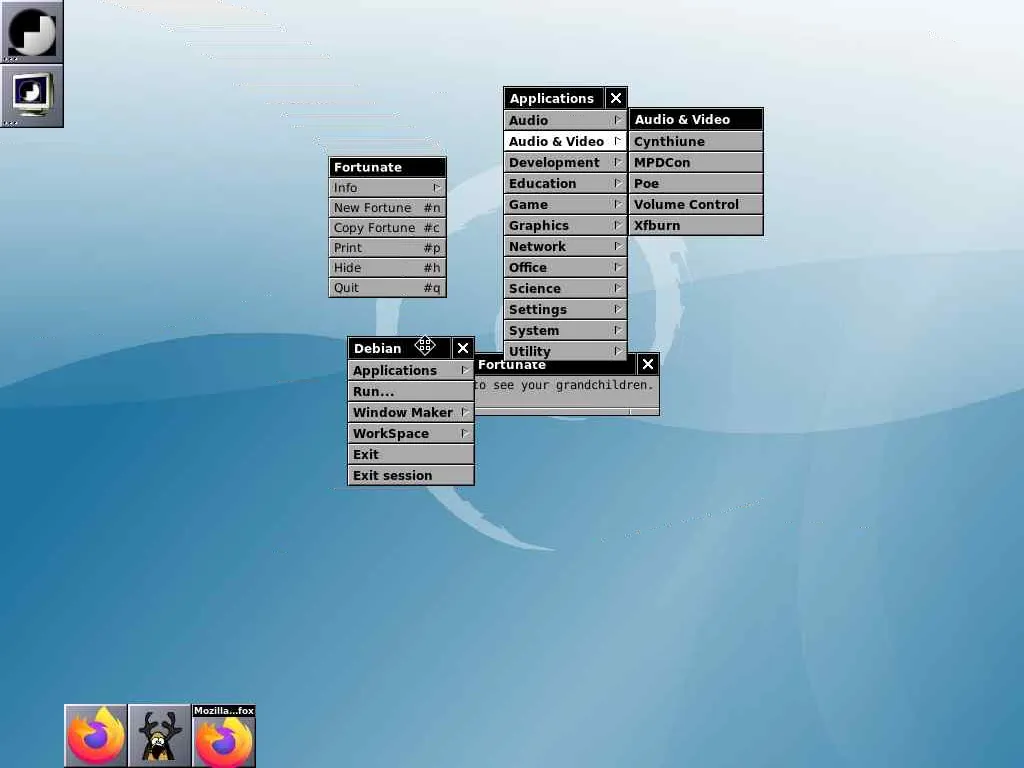Expand Window Maker submenu
This screenshot has width=1024, height=768.
click(411, 412)
